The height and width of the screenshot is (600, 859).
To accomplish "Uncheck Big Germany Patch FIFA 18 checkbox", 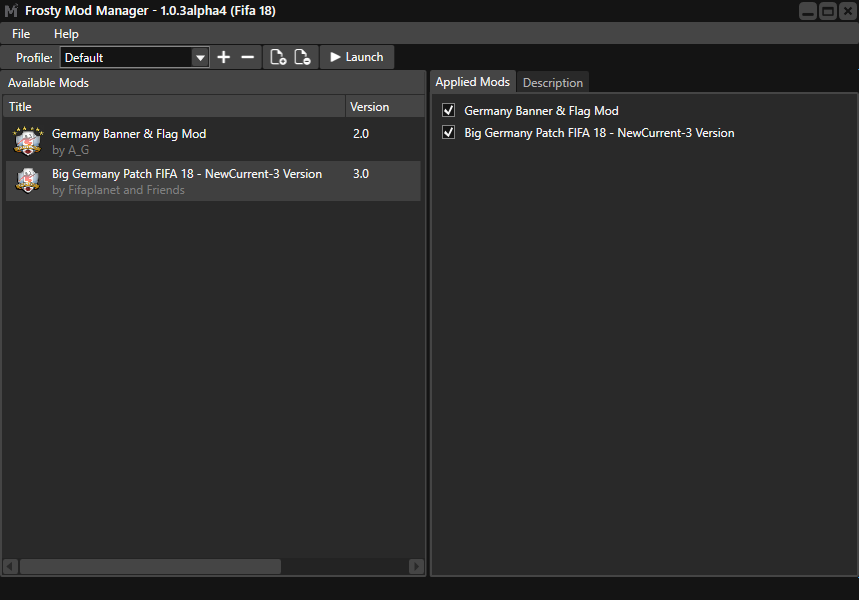I will [x=449, y=132].
